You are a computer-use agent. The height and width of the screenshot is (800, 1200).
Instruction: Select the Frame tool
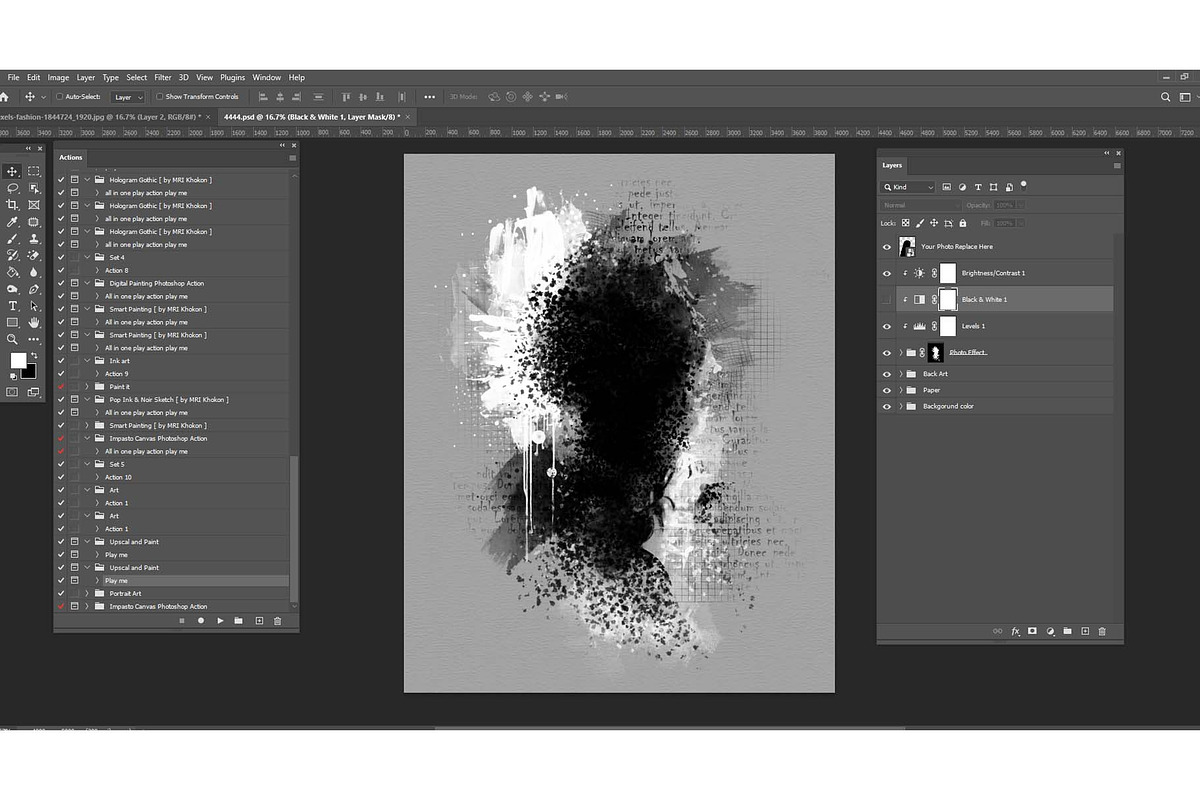pyautogui.click(x=34, y=205)
